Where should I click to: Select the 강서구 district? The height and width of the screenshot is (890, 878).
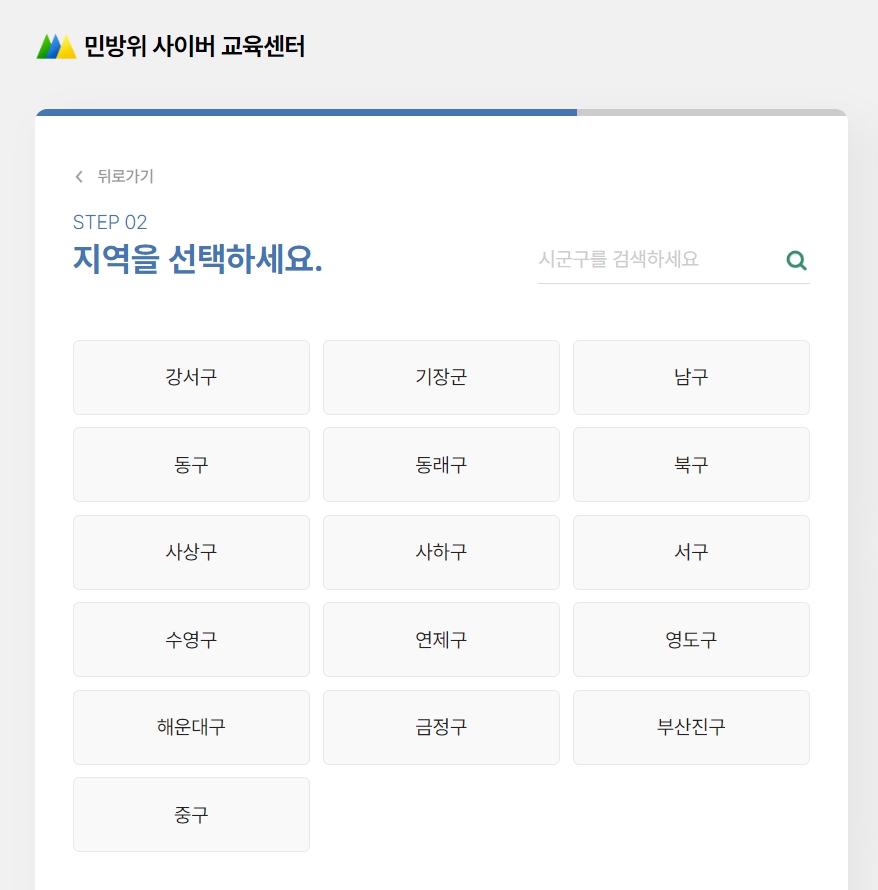(191, 377)
